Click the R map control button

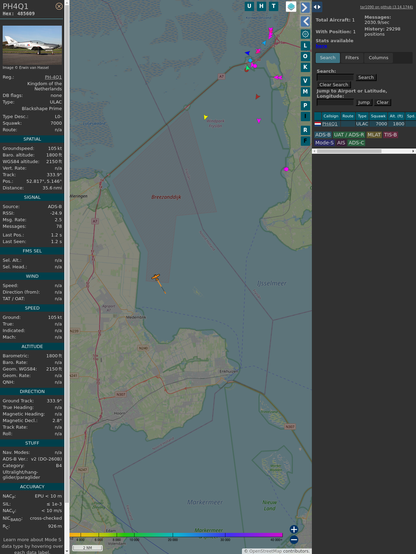click(305, 130)
